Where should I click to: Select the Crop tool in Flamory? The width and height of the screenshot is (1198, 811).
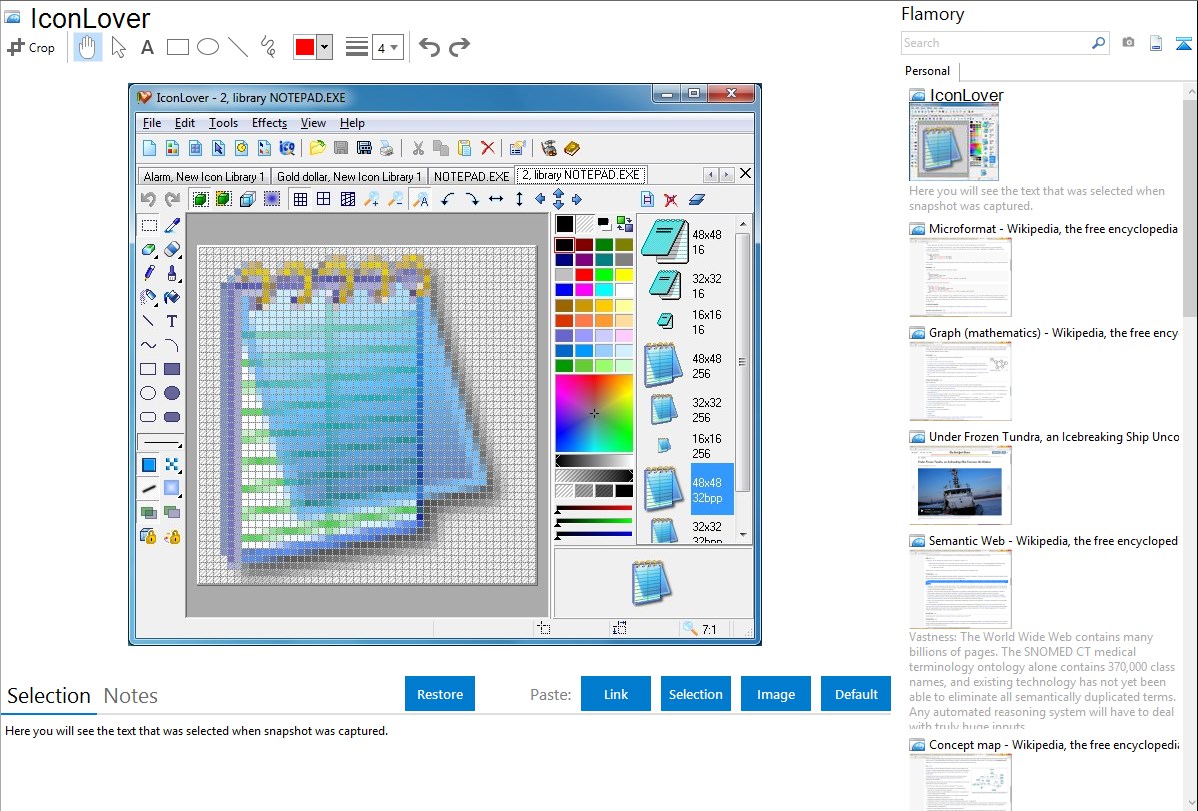tap(31, 47)
